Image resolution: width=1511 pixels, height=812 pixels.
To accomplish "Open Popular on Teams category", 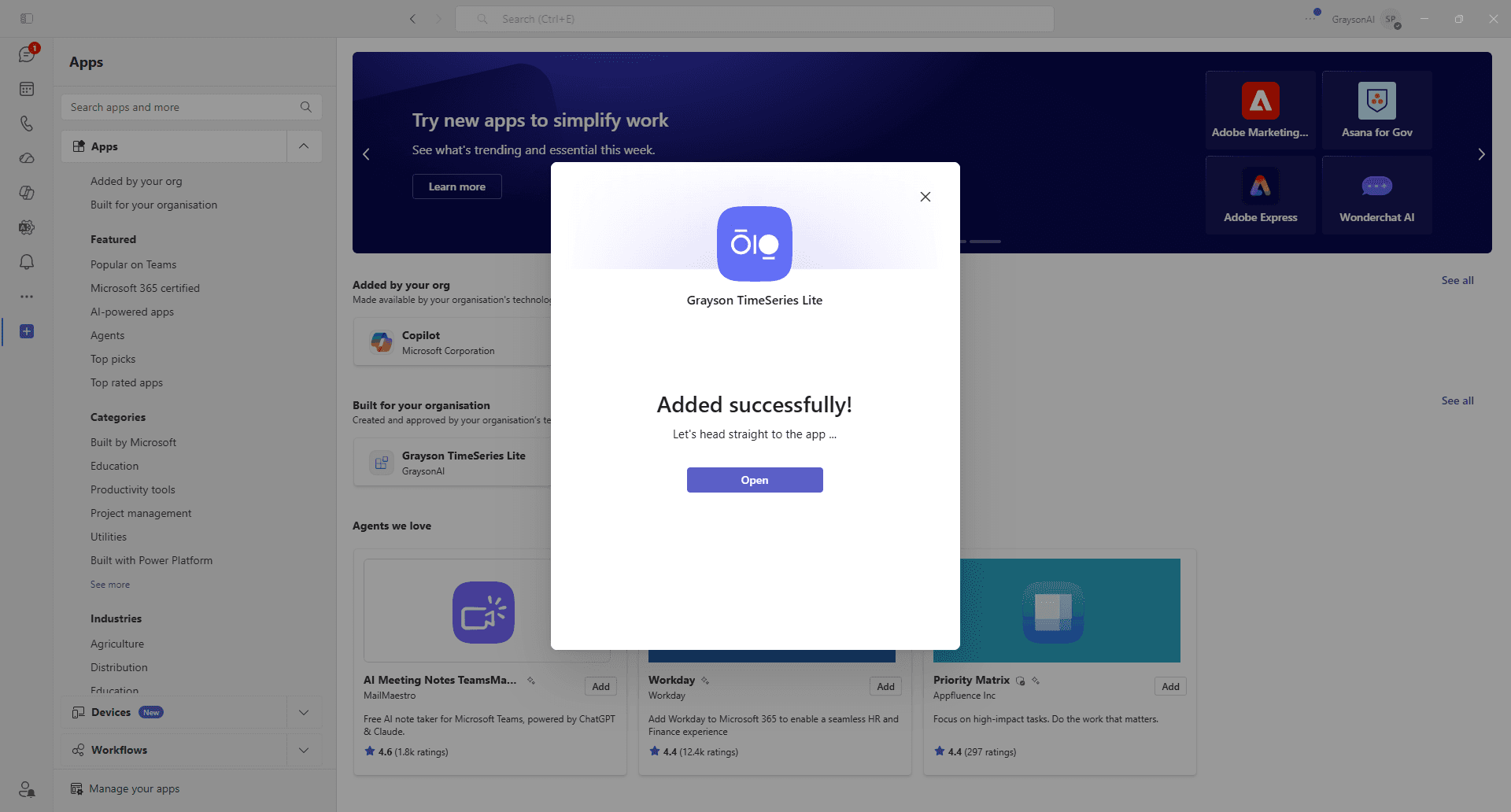I will pos(133,264).
